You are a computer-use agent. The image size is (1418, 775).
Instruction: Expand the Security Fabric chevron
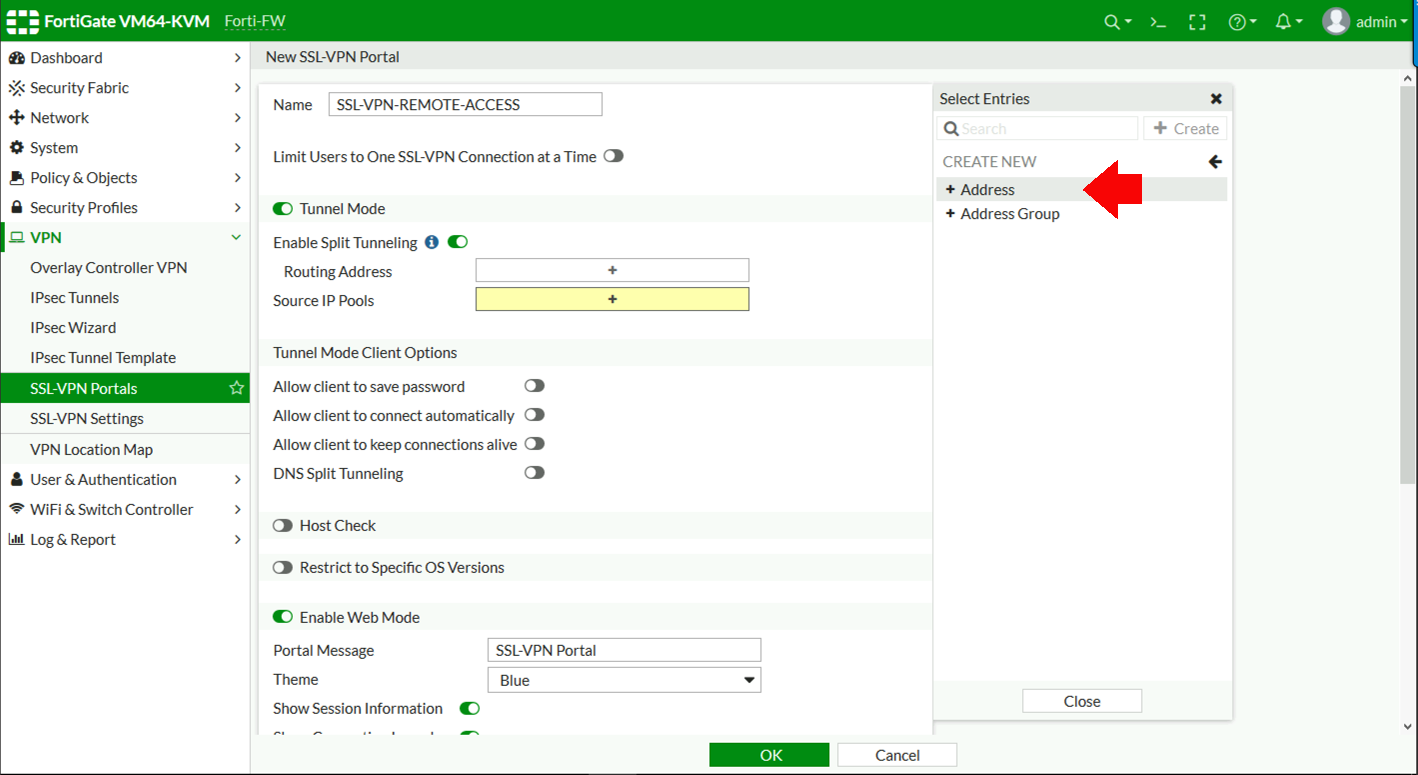(x=237, y=88)
